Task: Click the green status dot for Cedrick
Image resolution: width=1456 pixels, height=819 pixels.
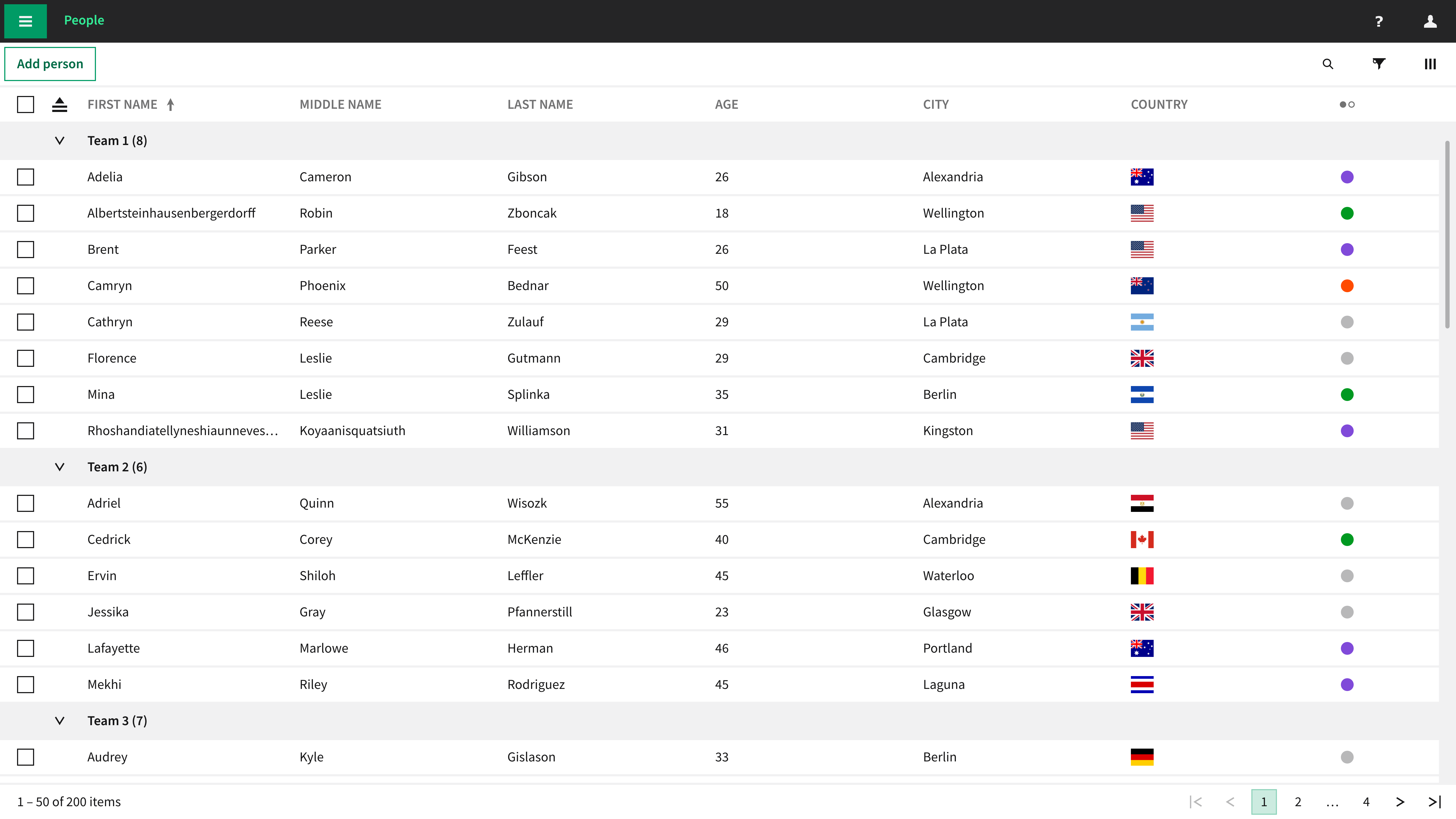Action: (1347, 540)
